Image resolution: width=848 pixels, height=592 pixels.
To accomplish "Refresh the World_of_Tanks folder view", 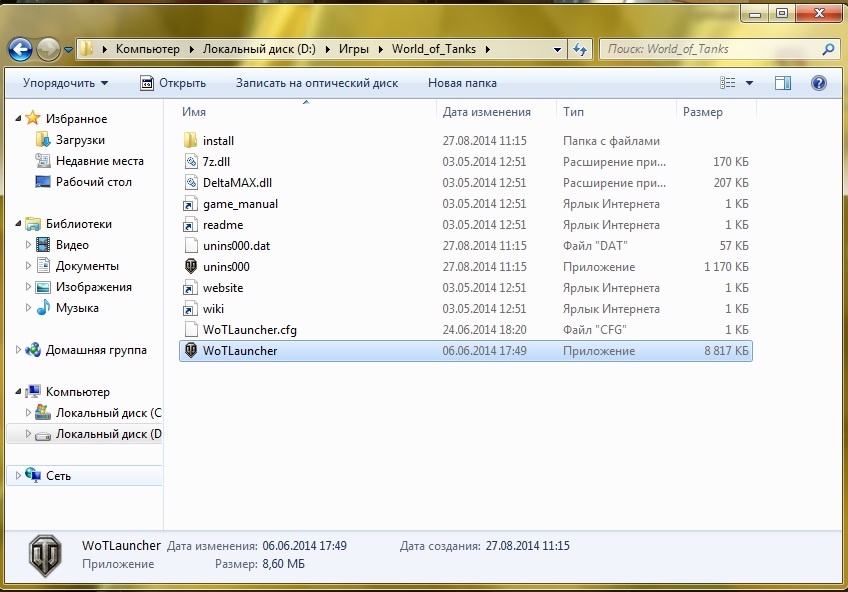I will (x=580, y=50).
